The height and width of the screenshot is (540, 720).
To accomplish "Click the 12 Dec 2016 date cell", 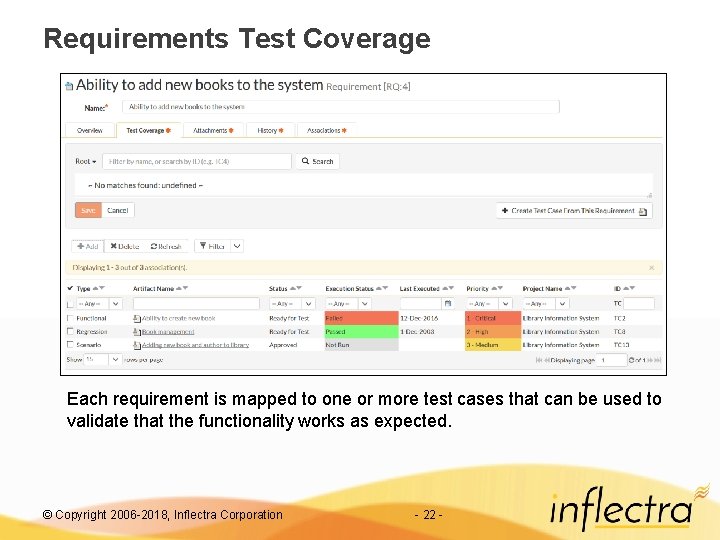I will tap(419, 318).
